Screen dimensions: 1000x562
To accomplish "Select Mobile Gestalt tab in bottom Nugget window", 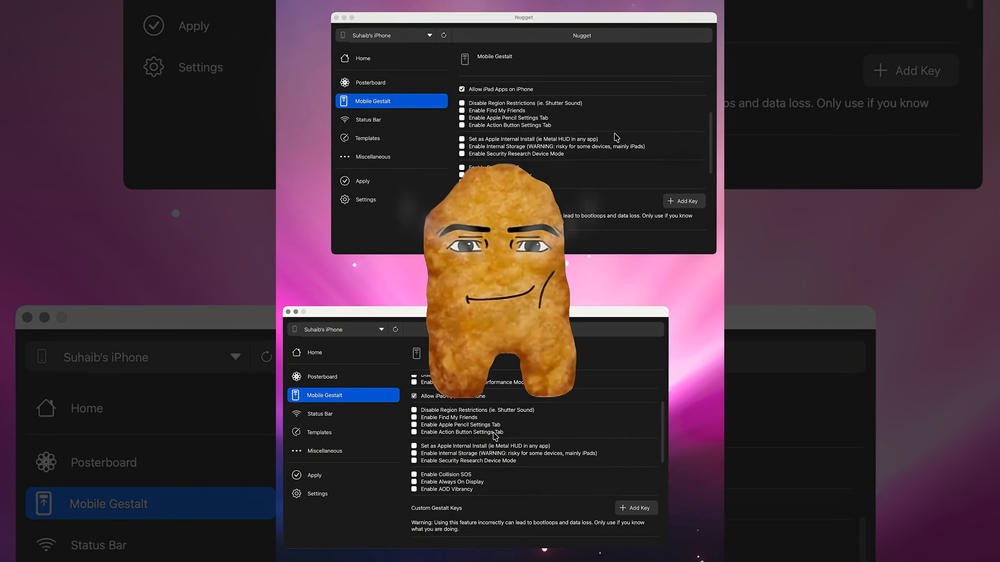I will pyautogui.click(x=343, y=395).
